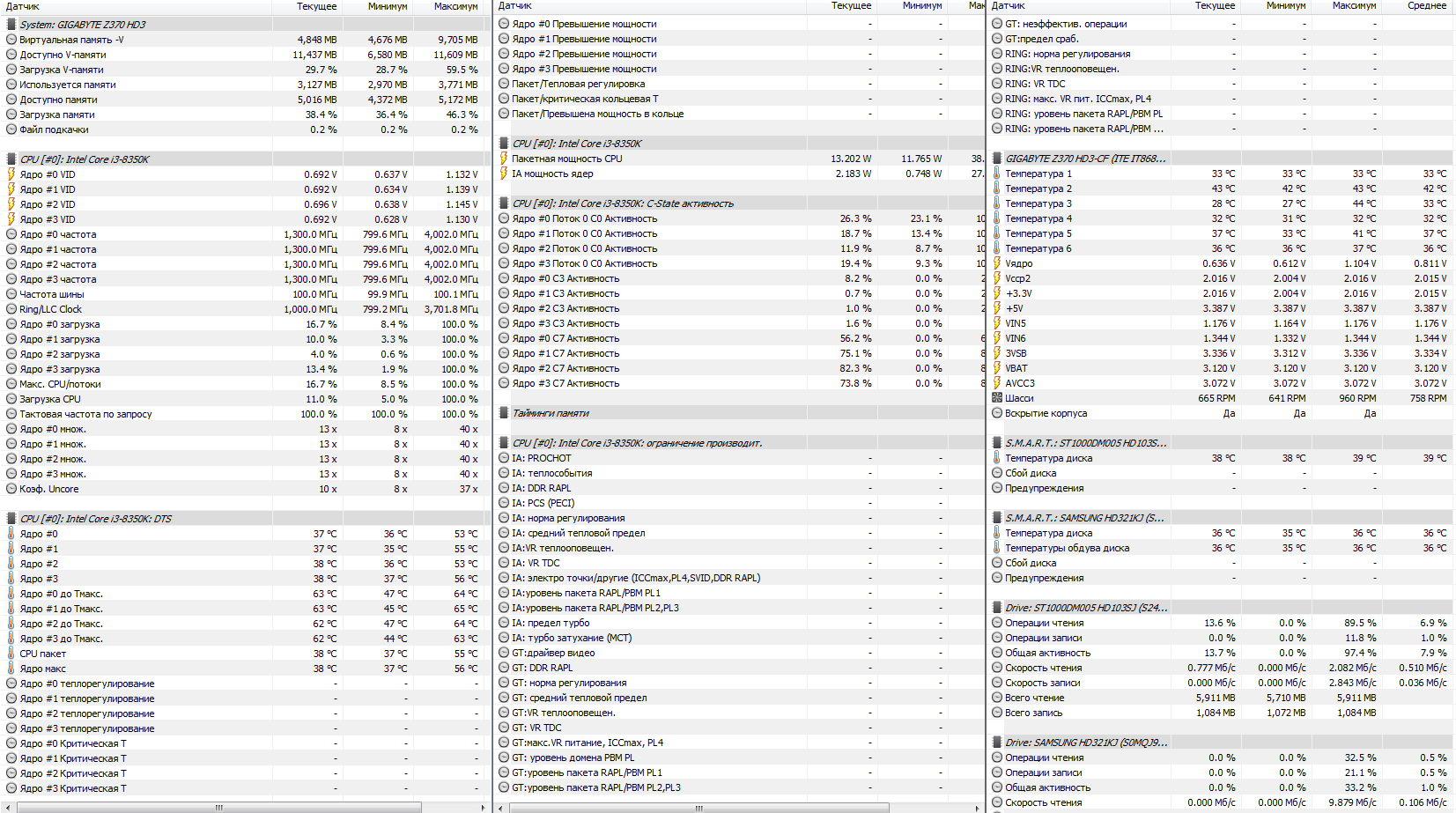Click the icon beside the C-State активность group header
Screen dimensions: 1456x813
click(x=504, y=203)
